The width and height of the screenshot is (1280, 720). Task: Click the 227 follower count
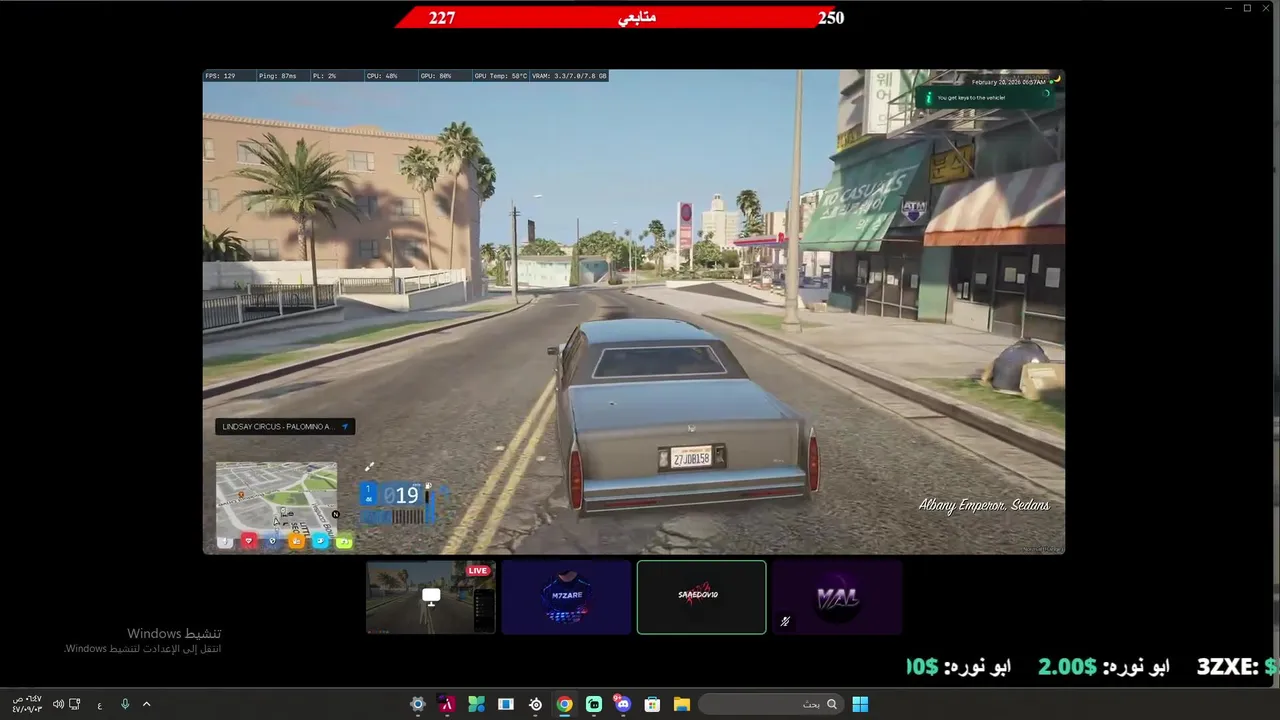(442, 17)
